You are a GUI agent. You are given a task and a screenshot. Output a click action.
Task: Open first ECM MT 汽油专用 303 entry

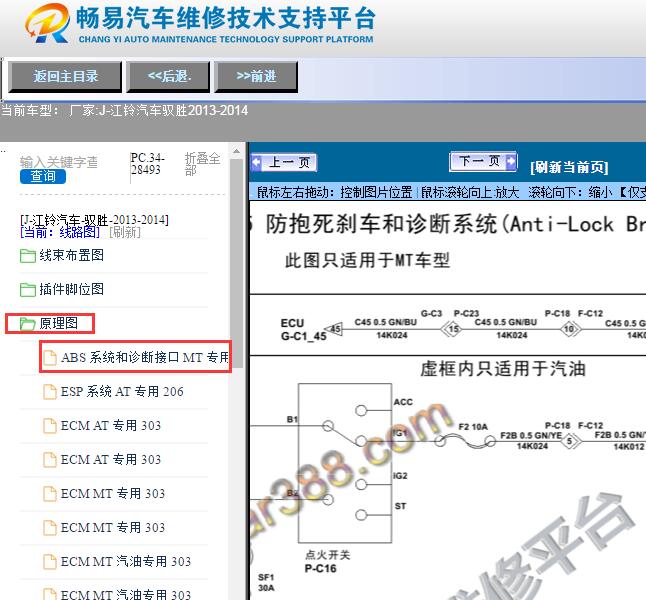click(126, 561)
